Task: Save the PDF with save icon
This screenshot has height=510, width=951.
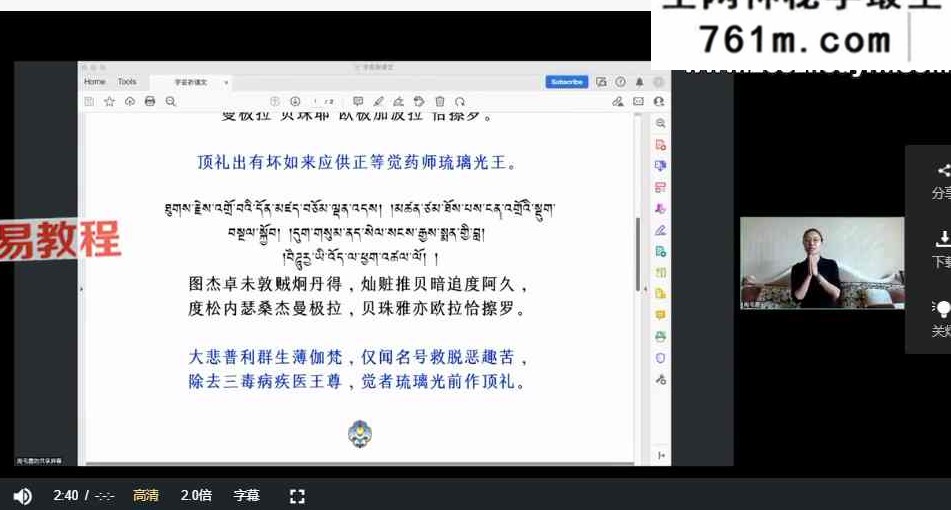Action: [89, 101]
